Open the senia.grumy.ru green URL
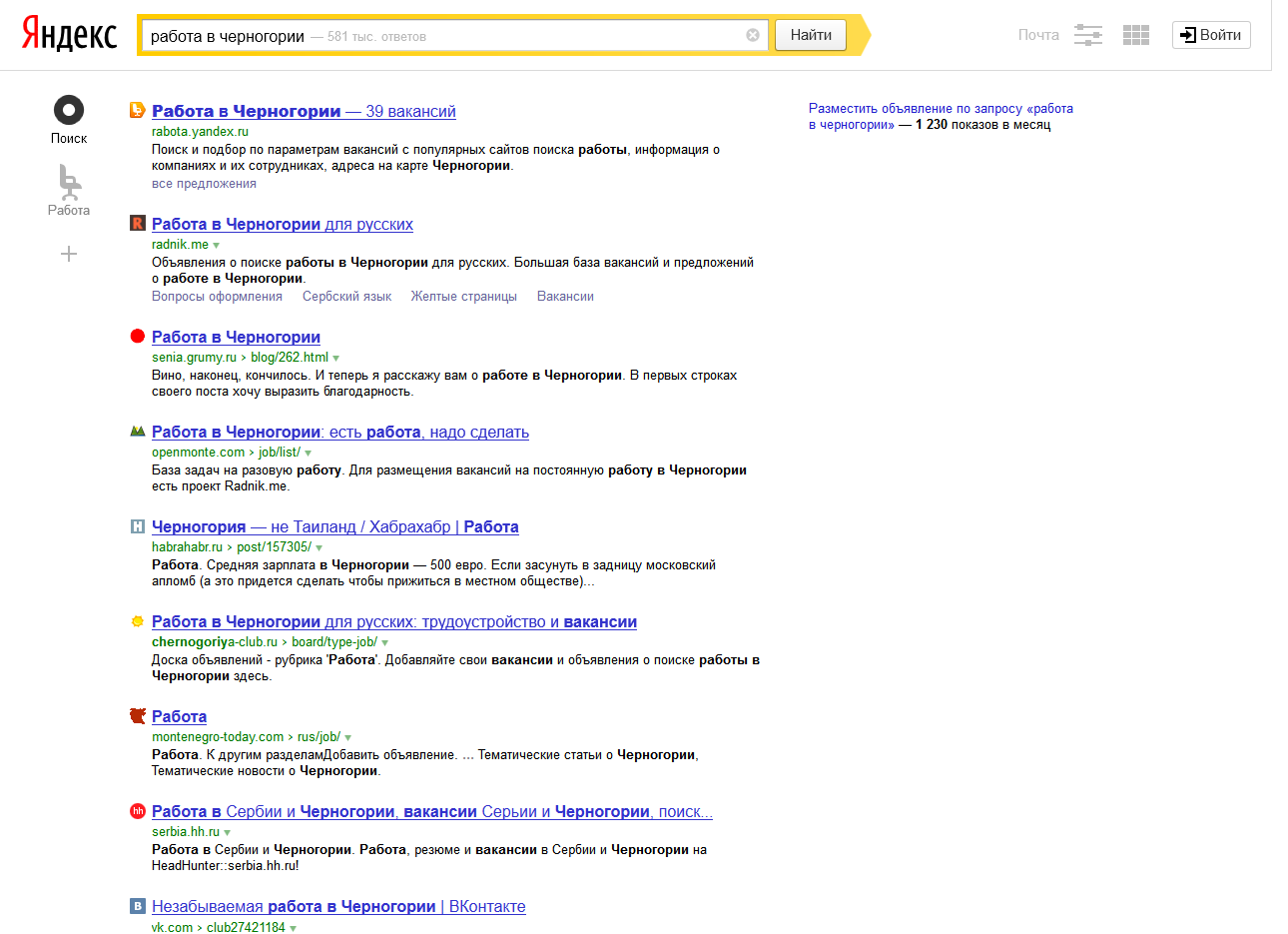Image resolution: width=1288 pixels, height=934 pixels. point(194,358)
